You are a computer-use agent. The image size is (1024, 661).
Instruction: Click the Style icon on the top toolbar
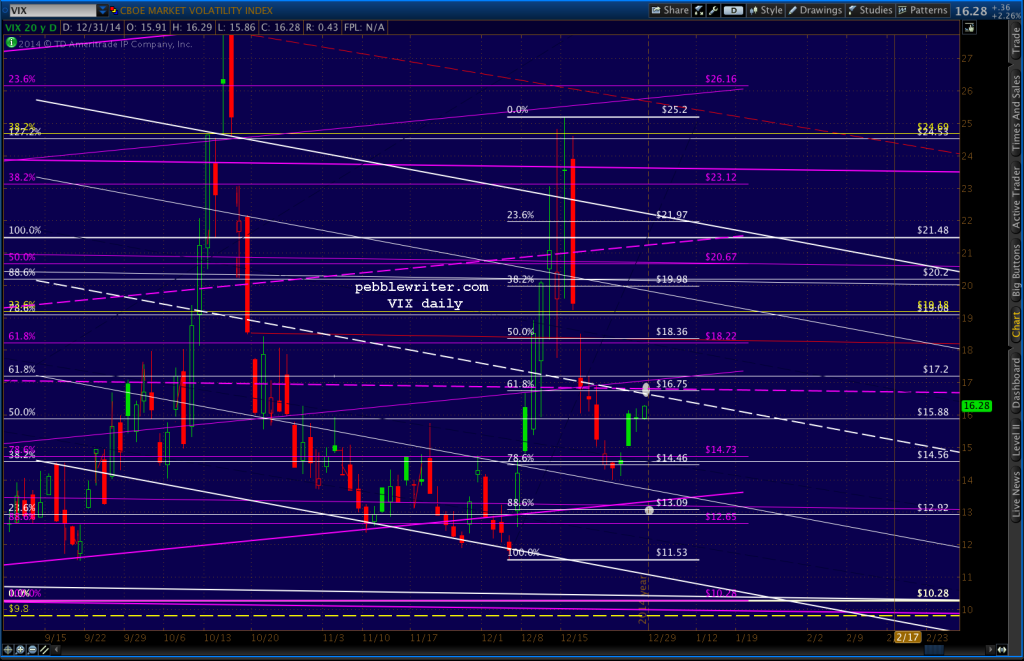pyautogui.click(x=768, y=10)
